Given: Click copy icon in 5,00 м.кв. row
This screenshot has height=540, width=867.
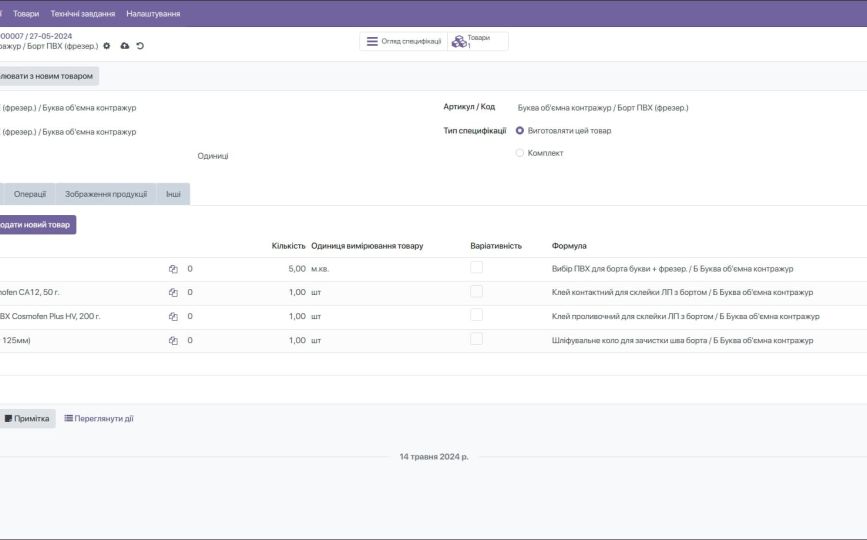Looking at the screenshot, I should click(x=173, y=269).
